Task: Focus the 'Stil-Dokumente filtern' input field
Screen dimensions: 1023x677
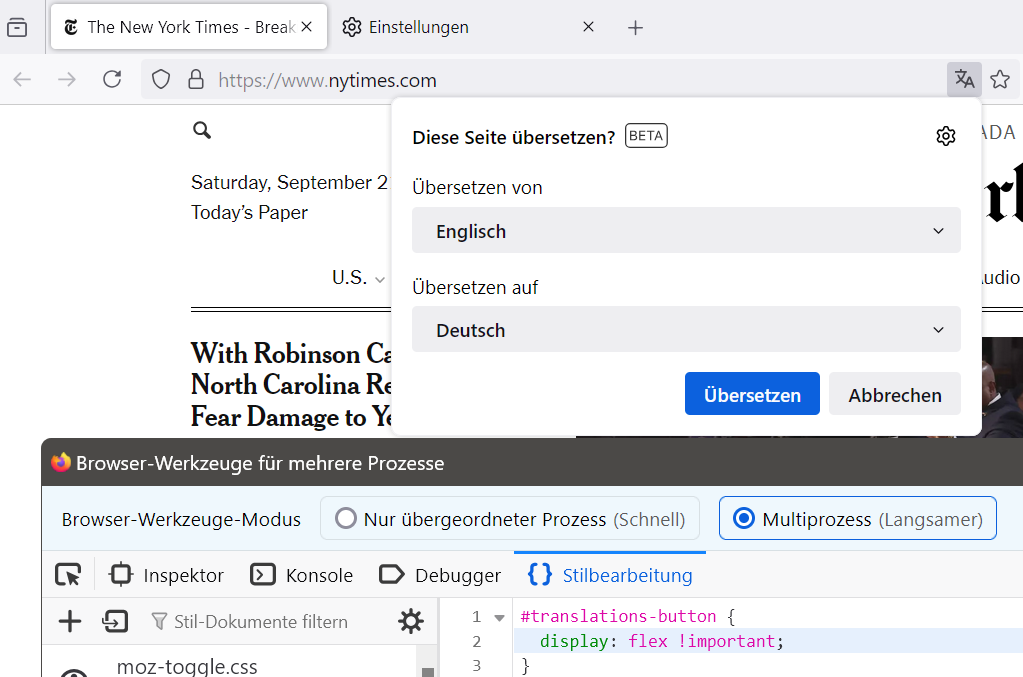Action: click(262, 622)
